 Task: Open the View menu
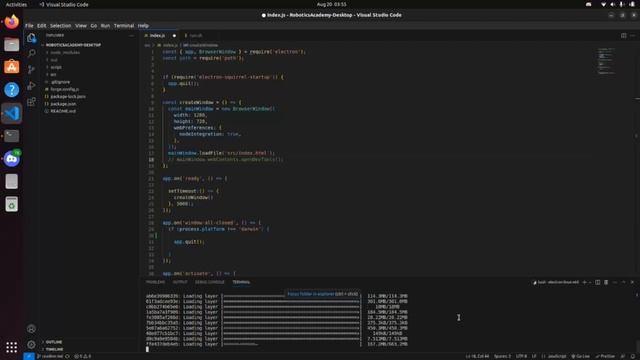(x=81, y=26)
